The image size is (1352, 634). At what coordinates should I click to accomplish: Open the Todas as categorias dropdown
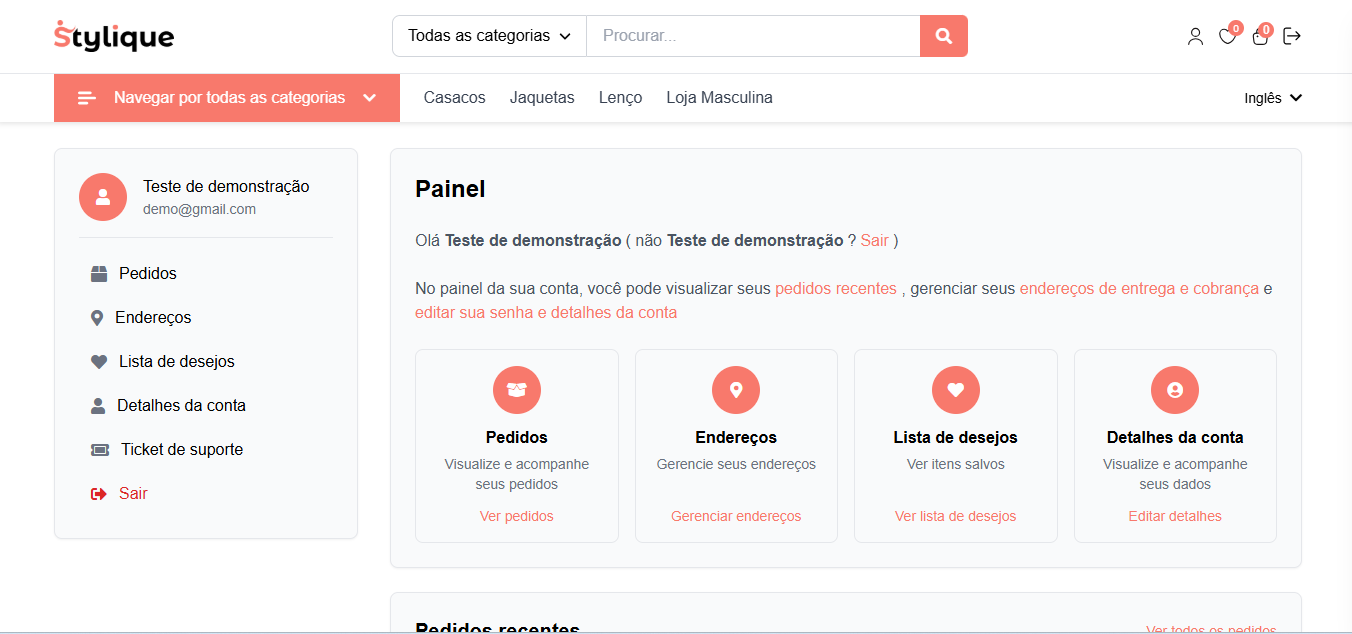point(489,36)
